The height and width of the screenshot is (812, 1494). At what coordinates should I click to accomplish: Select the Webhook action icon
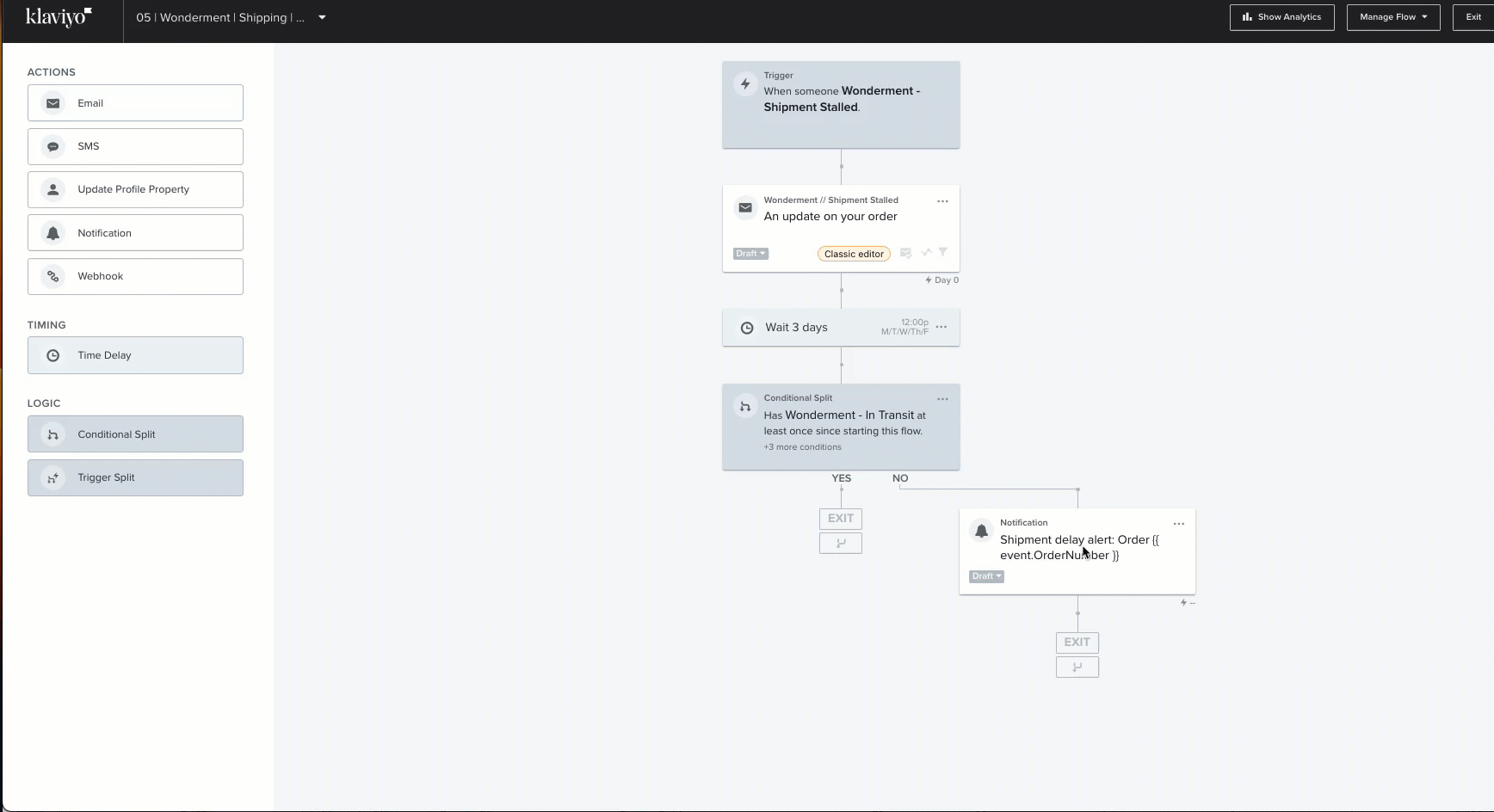53,276
